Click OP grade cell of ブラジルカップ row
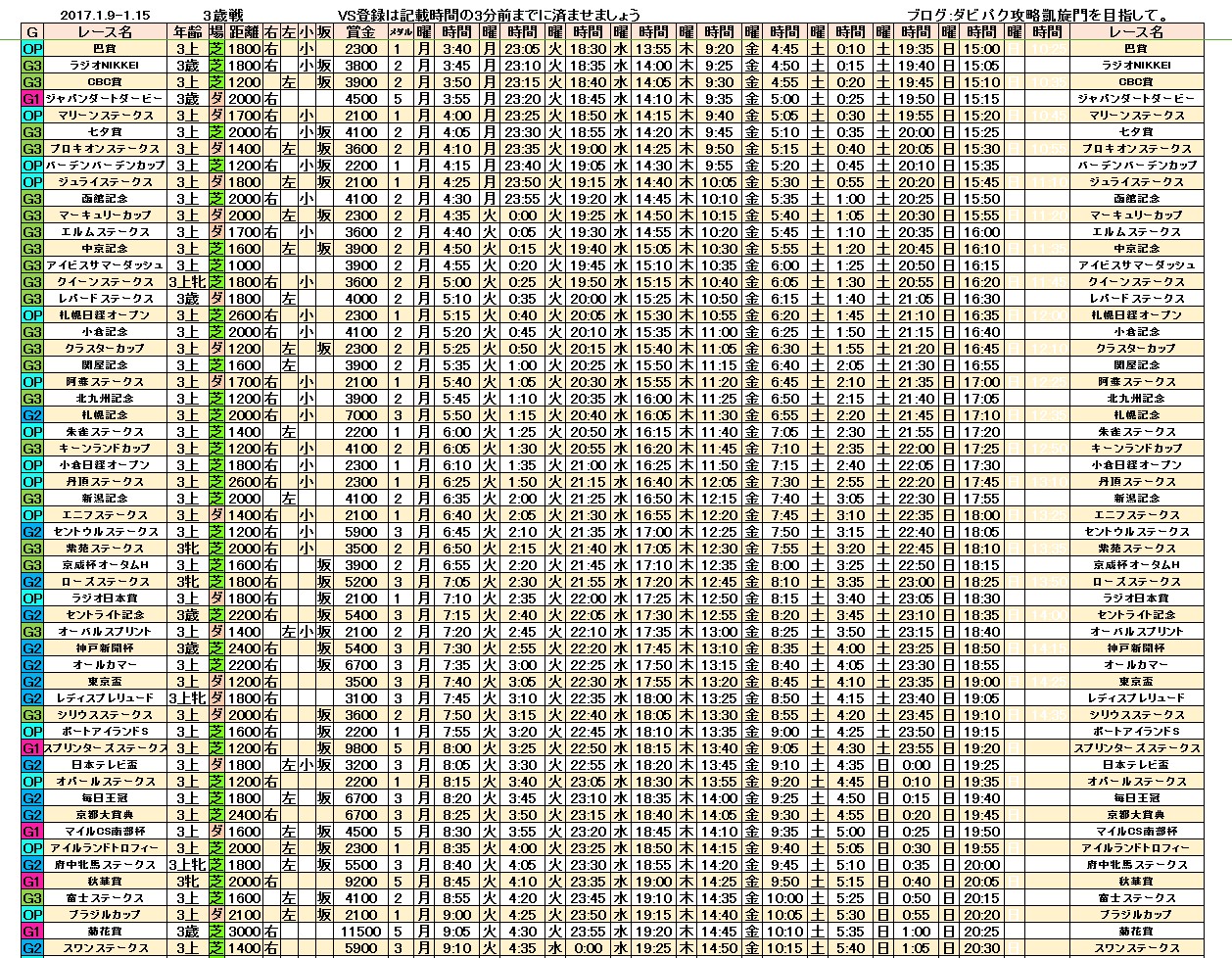 tap(32, 915)
